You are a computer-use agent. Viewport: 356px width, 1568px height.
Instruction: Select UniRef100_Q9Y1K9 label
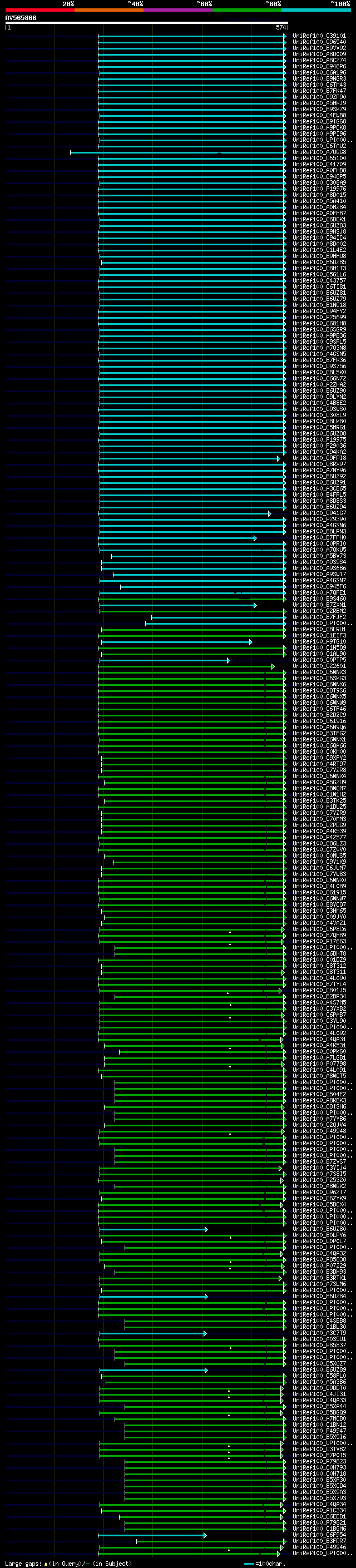click(x=319, y=861)
